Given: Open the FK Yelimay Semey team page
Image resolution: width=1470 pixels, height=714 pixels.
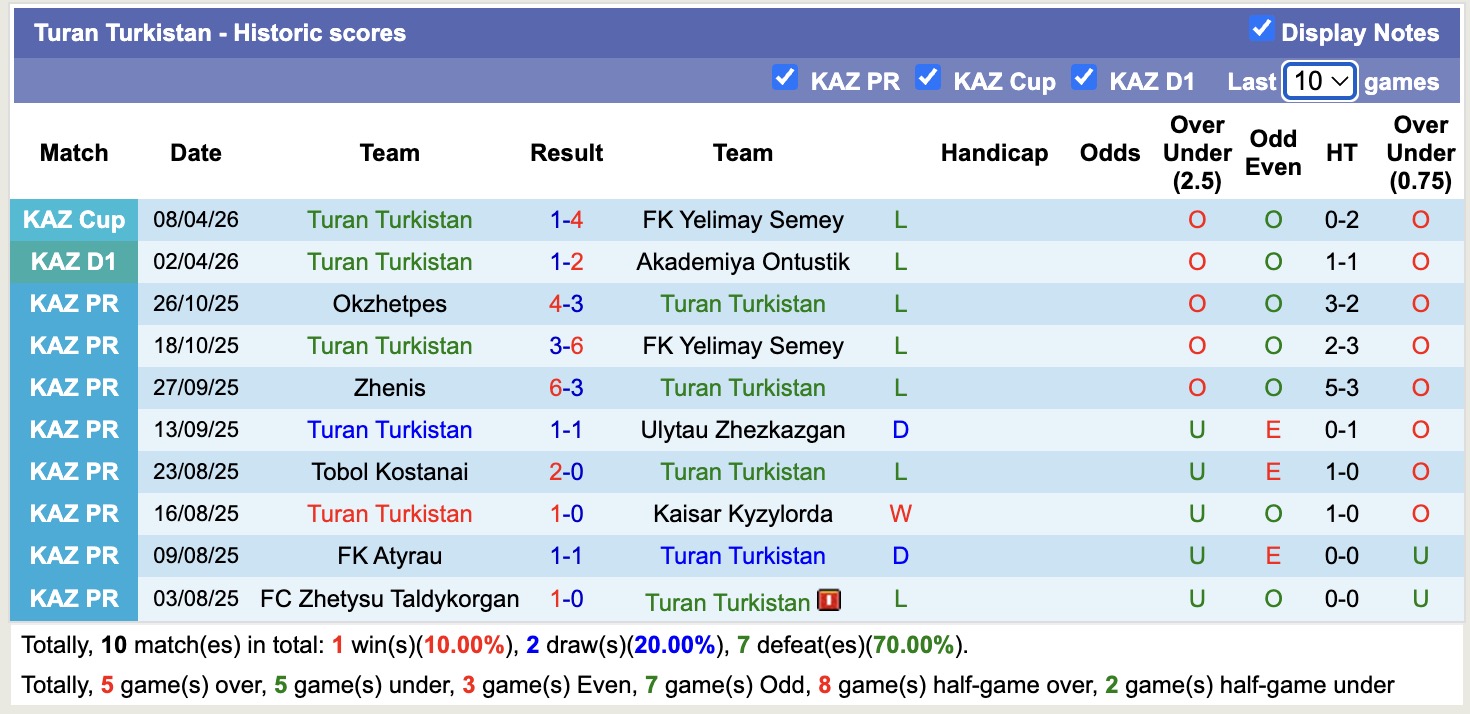Looking at the screenshot, I should click(x=743, y=219).
